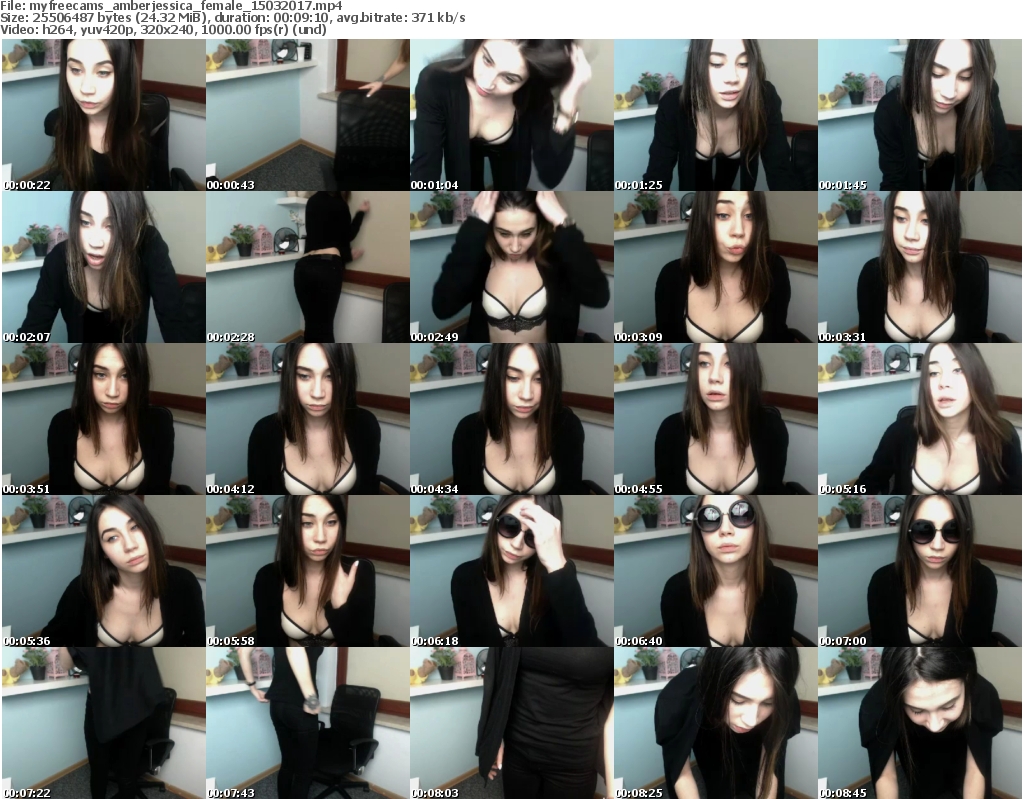Image resolution: width=1024 pixels, height=799 pixels.
Task: Choose the sunglasses frame at 00:06:18
Action: click(x=511, y=571)
